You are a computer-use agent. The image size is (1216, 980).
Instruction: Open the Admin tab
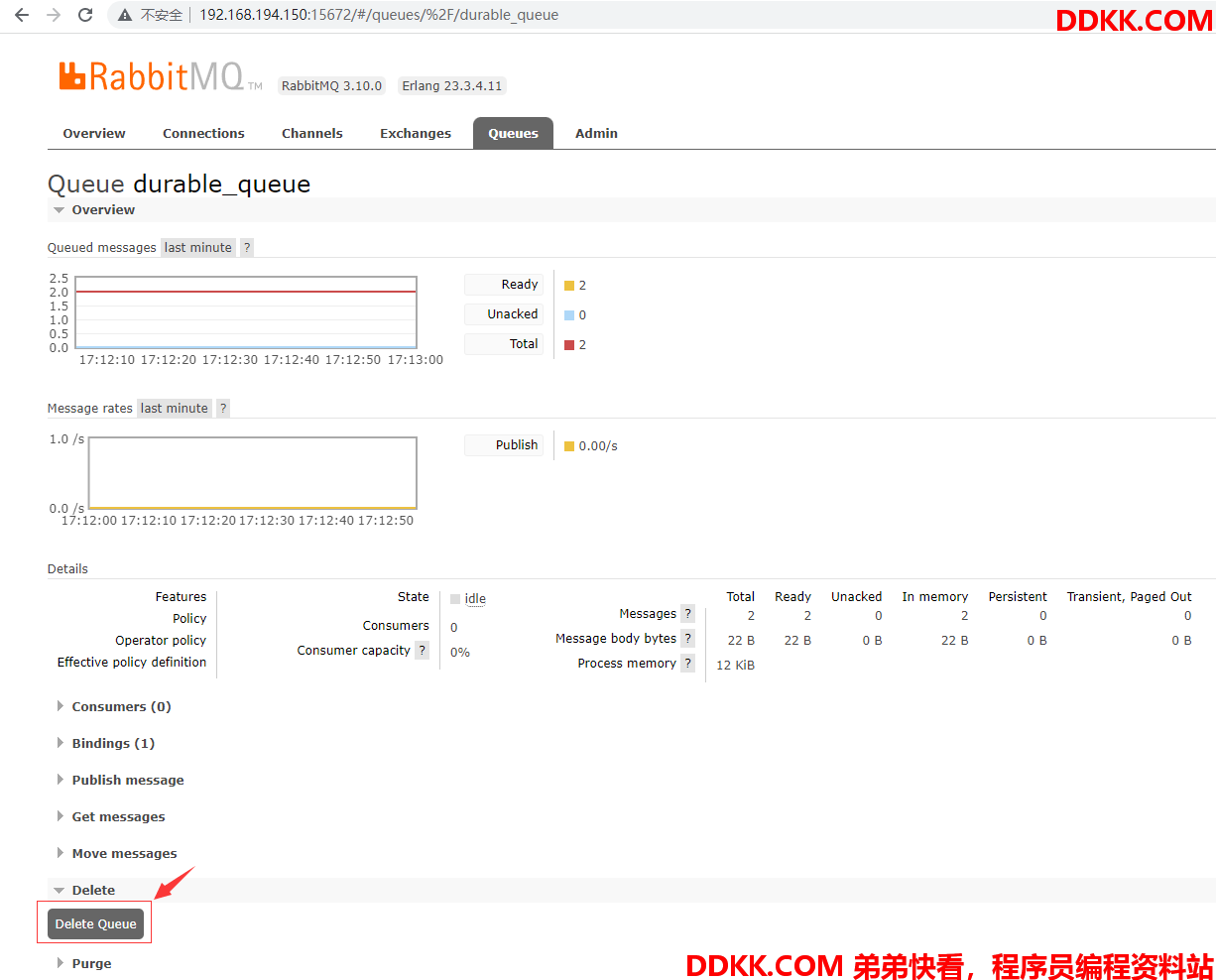coord(596,134)
